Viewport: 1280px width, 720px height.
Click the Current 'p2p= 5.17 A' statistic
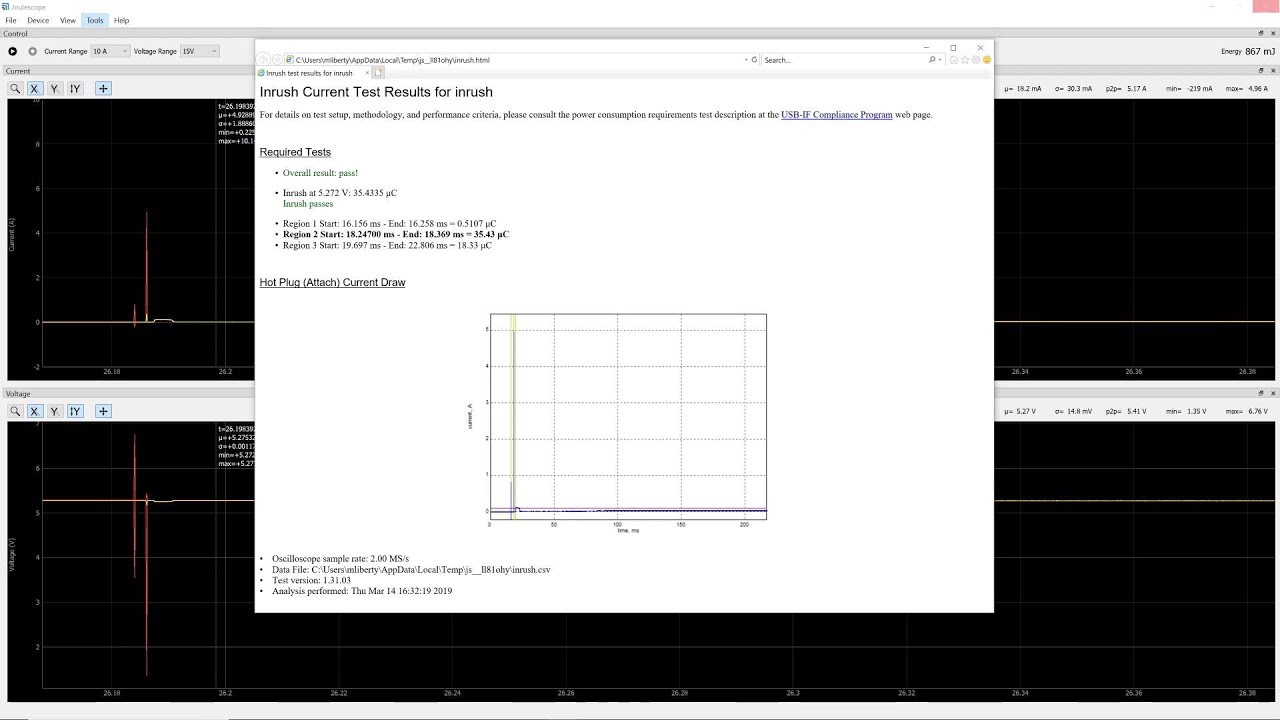coord(1125,89)
